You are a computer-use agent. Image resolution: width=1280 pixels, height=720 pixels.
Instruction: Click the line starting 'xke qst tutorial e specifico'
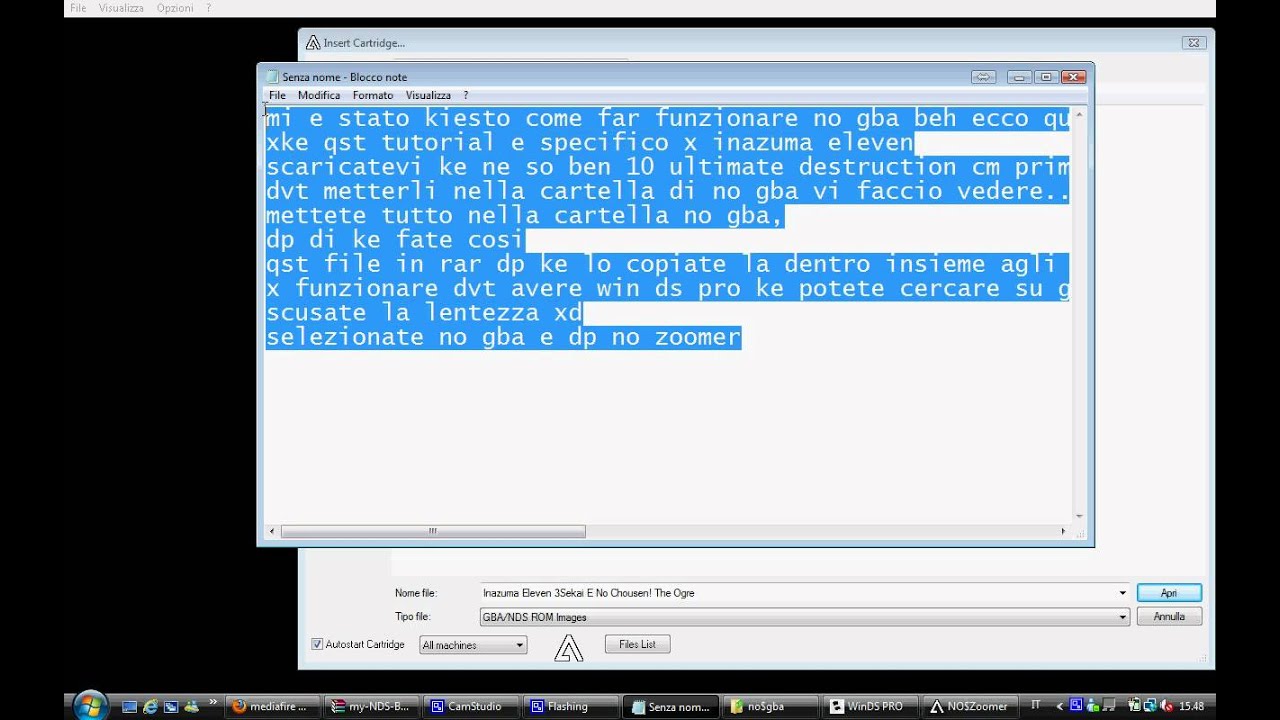point(590,143)
